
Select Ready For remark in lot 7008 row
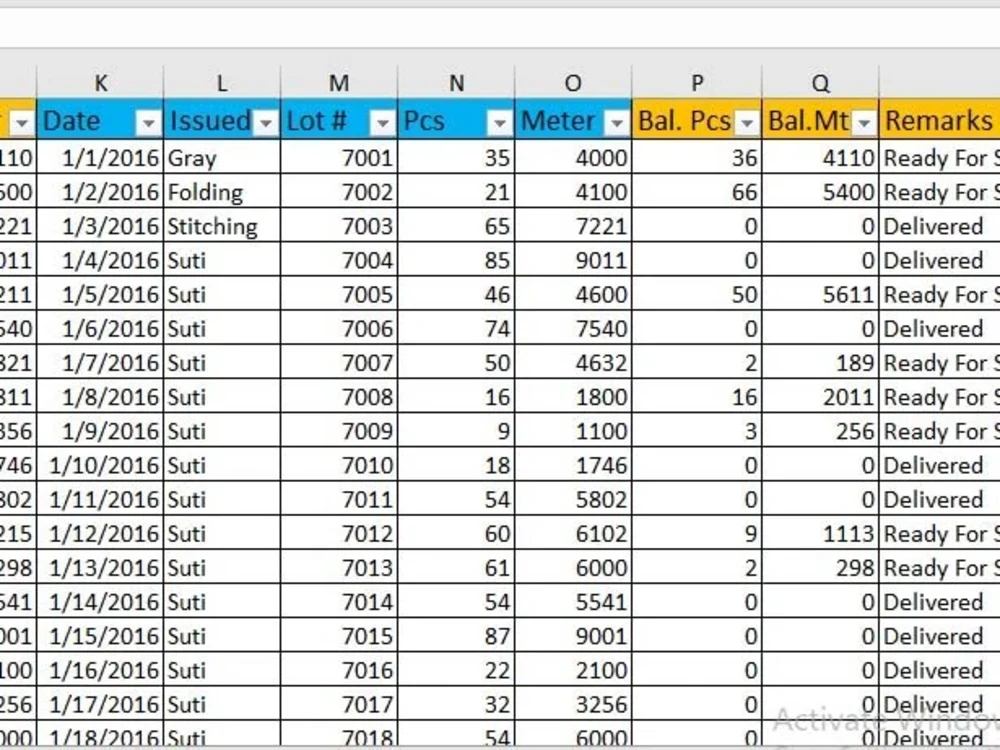pyautogui.click(x=939, y=397)
